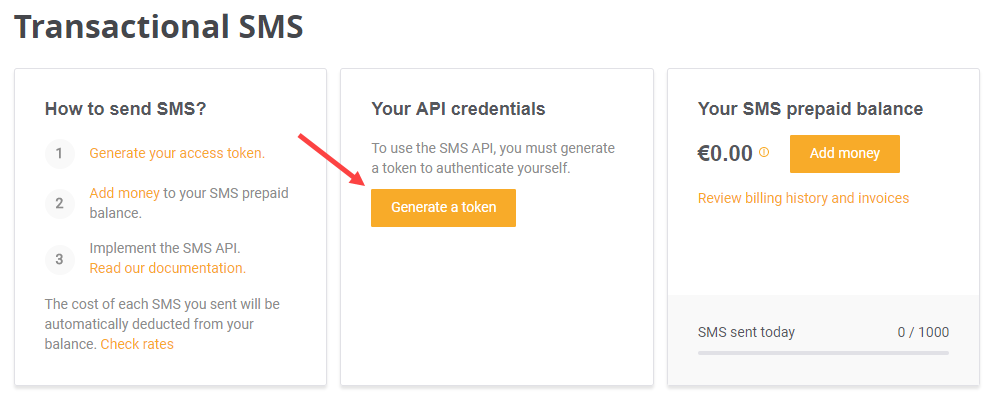Click the Your SMS prepaid balance heading

click(810, 109)
